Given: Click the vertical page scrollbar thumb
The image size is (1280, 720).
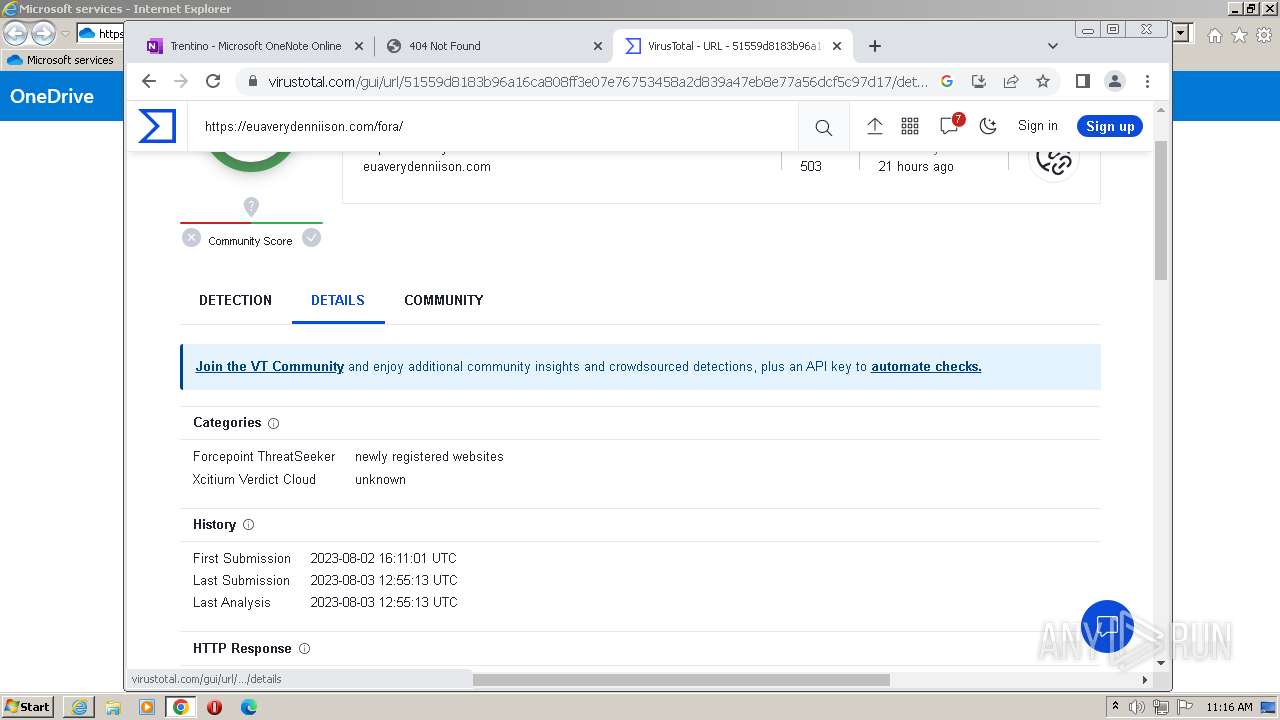Looking at the screenshot, I should click(1161, 210).
